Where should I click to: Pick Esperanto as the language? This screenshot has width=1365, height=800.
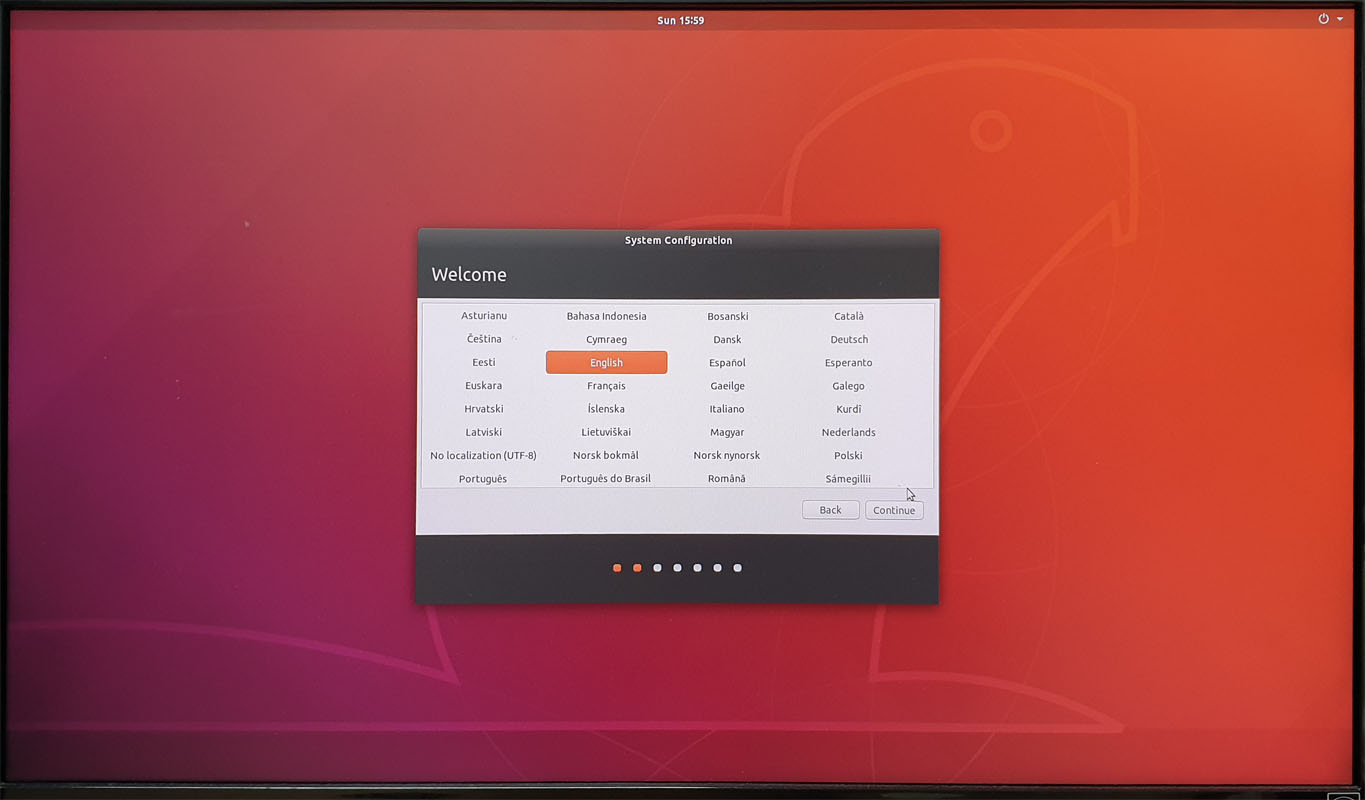[849, 362]
